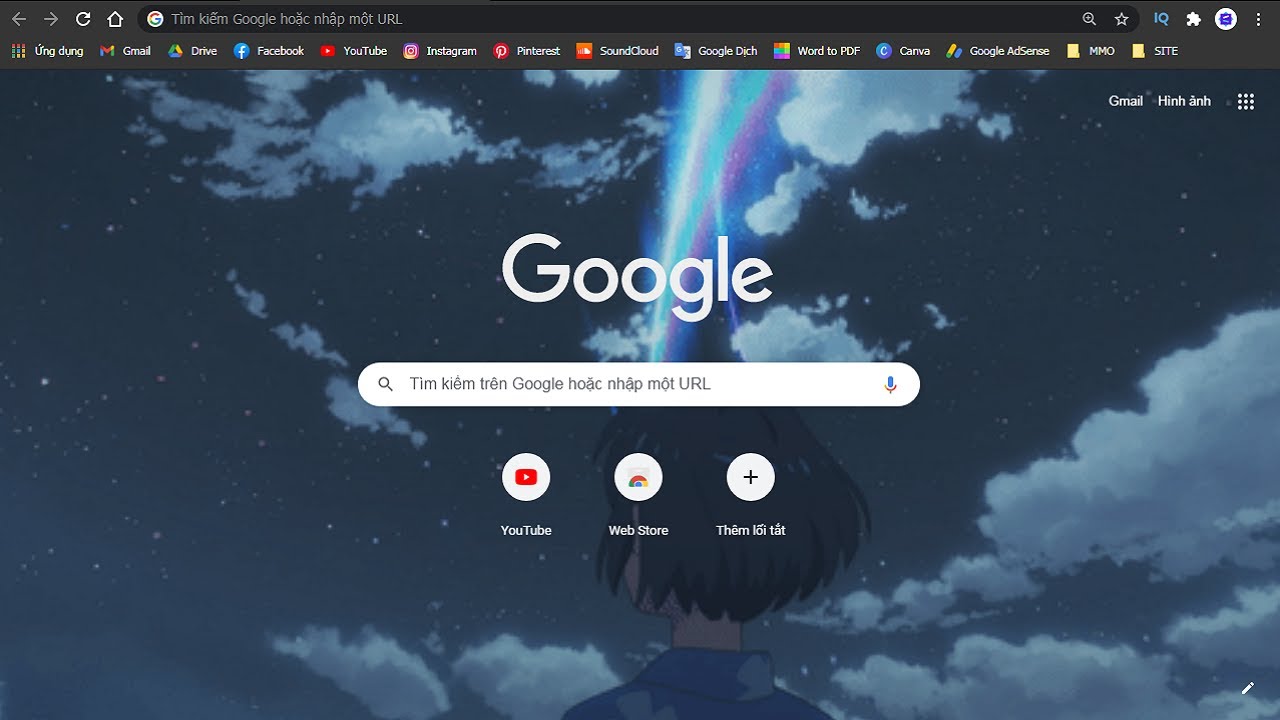Open the SoundCloud bookmark
Image resolution: width=1280 pixels, height=720 pixels.
[x=617, y=51]
